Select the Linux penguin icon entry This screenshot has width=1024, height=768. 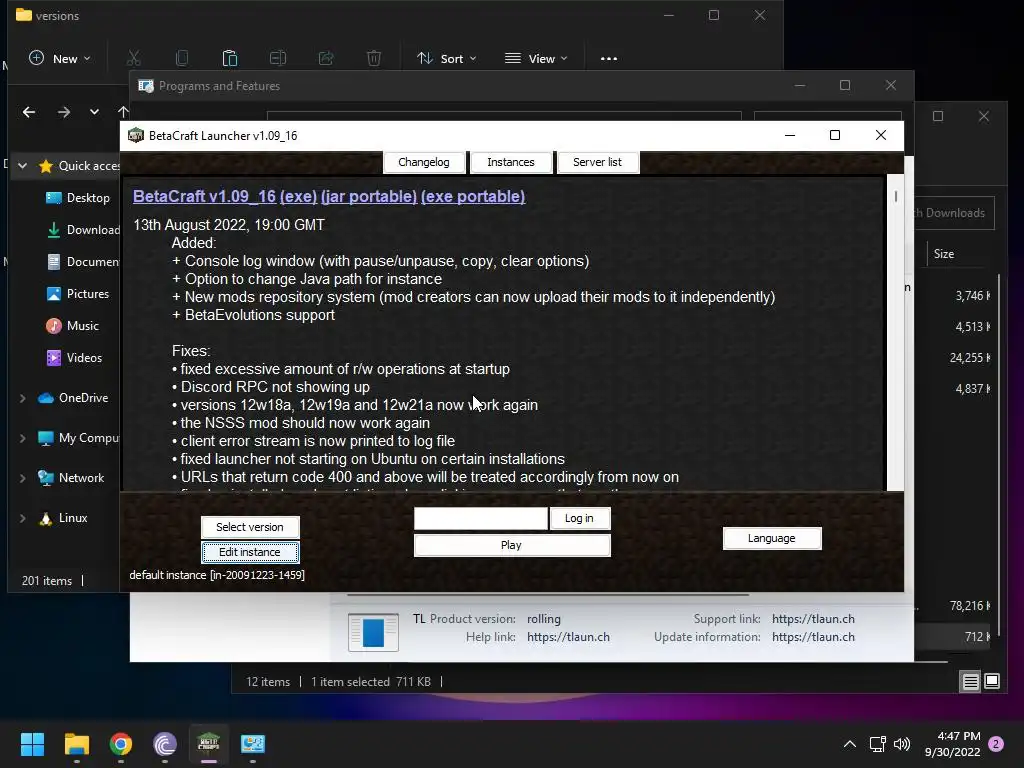tap(46, 518)
